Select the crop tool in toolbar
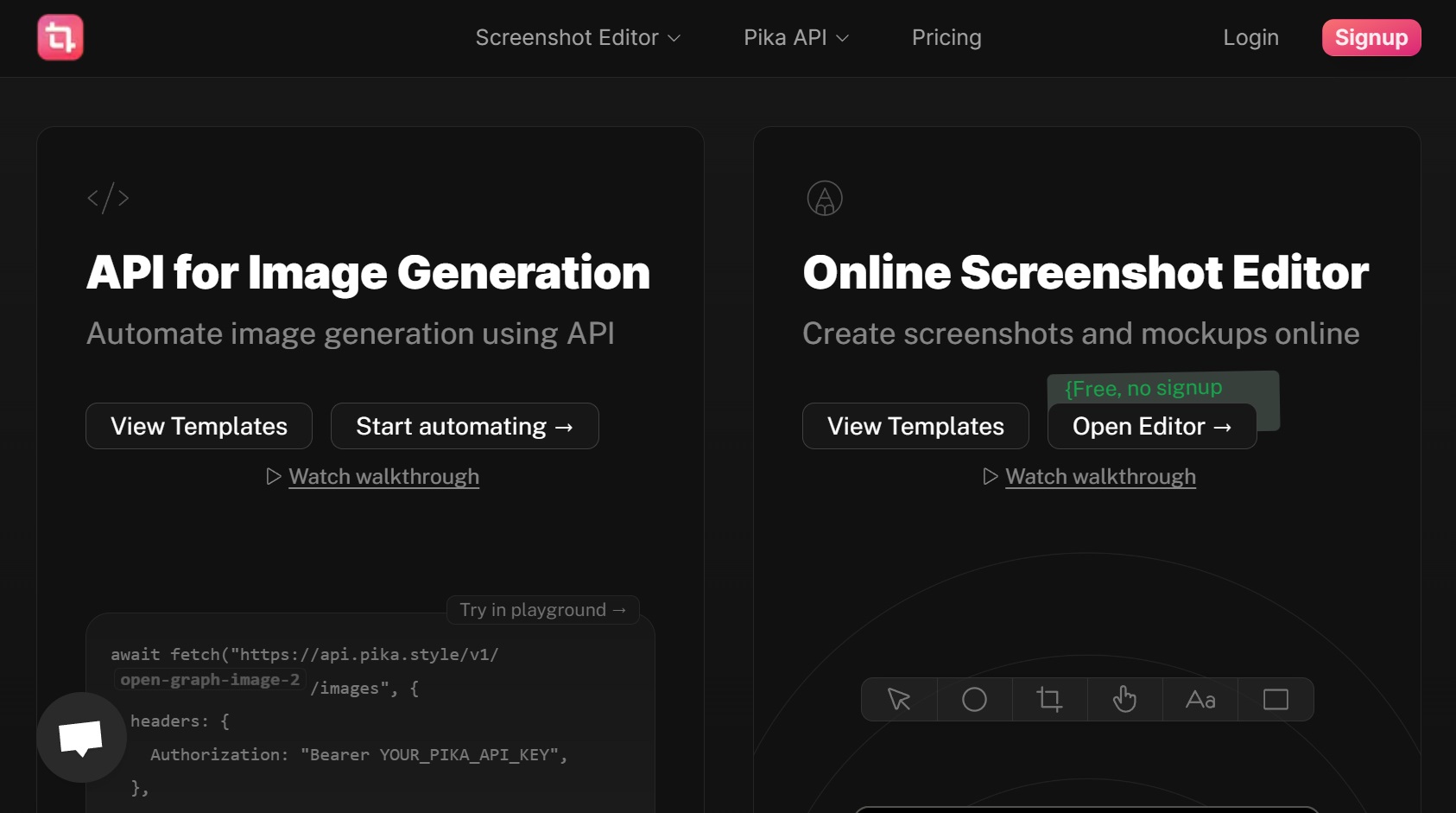This screenshot has width=1456, height=813. click(x=1049, y=699)
